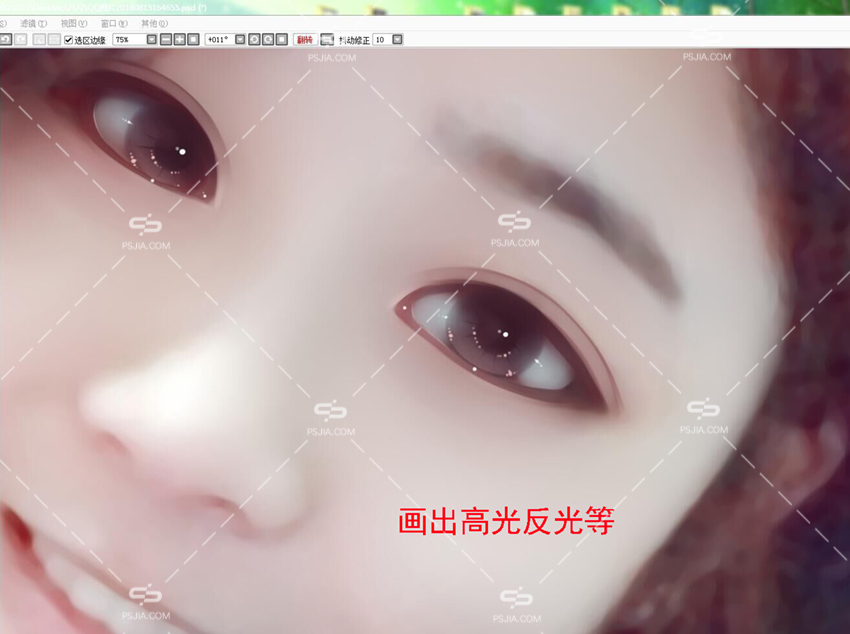Open the 滤镜(T) menu
Image resolution: width=850 pixels, height=634 pixels.
(x=34, y=23)
